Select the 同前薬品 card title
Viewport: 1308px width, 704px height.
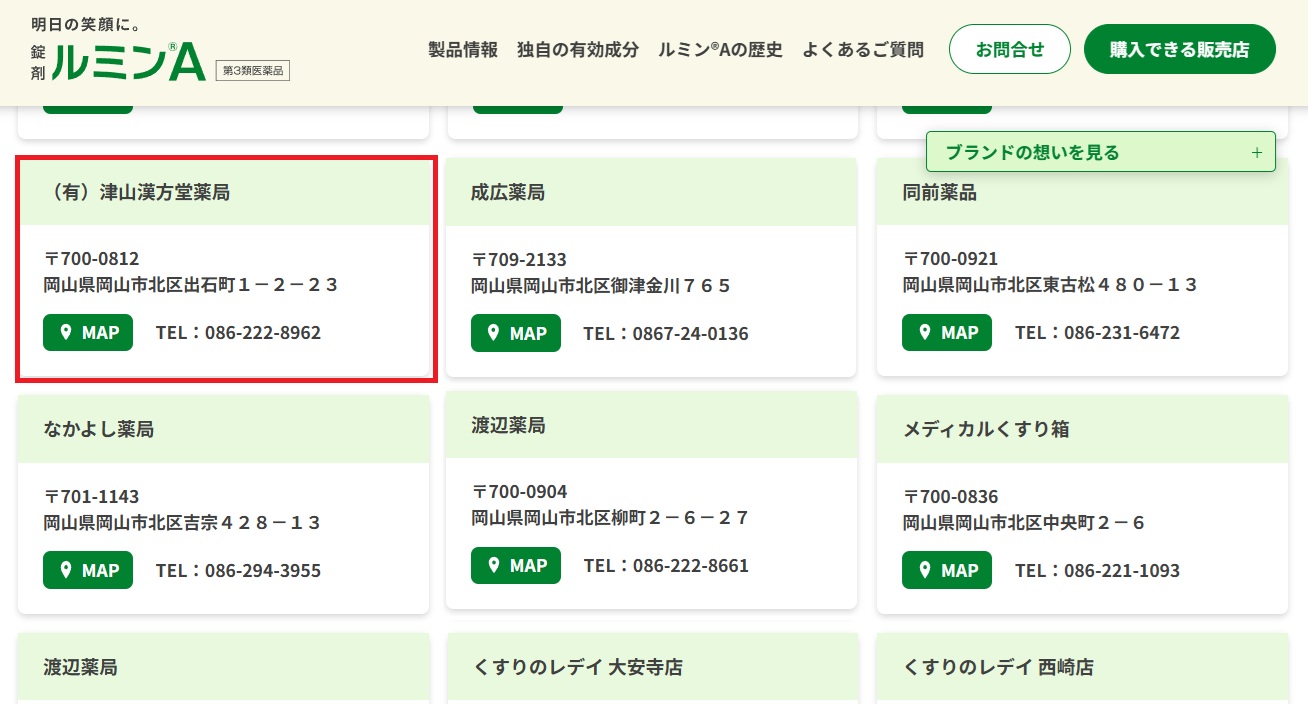click(940, 192)
